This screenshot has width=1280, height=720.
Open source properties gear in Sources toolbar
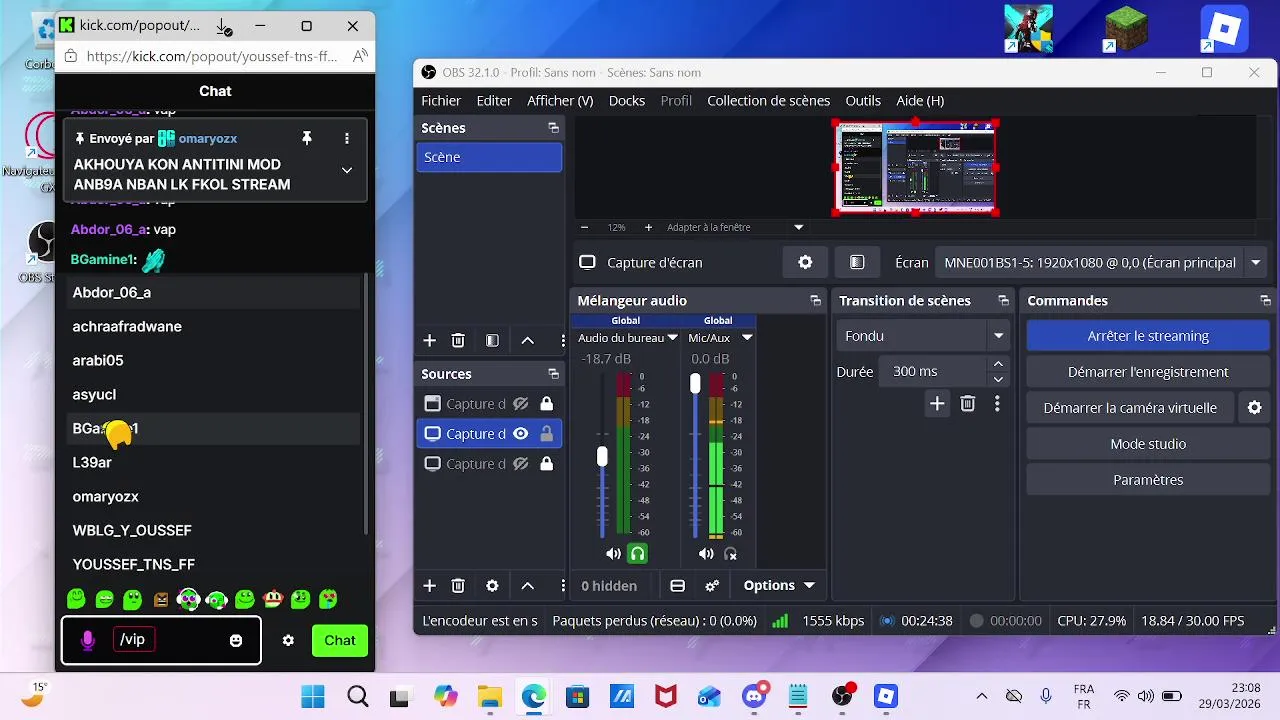click(492, 586)
